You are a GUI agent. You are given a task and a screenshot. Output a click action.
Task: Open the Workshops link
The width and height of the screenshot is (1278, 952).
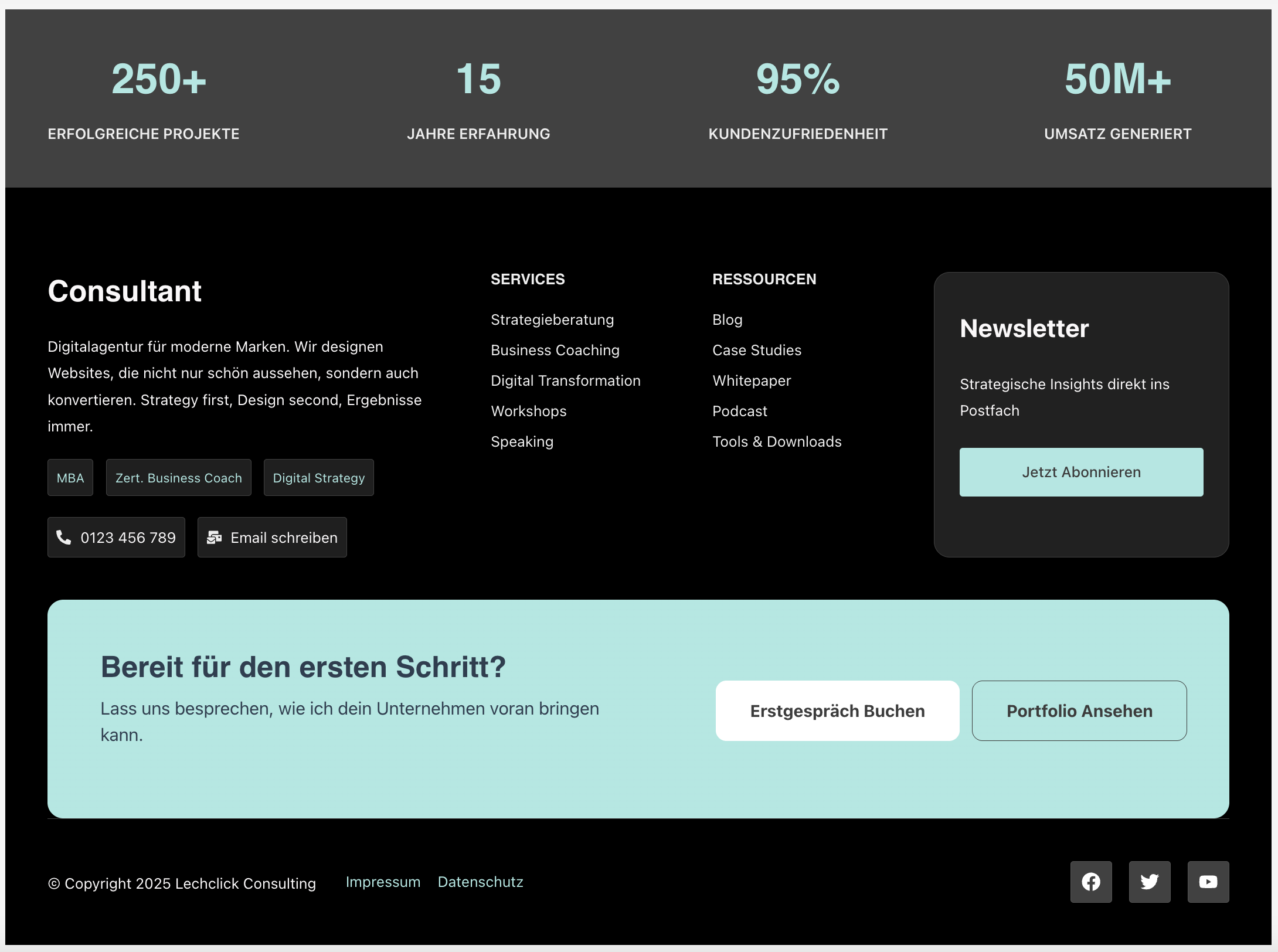coord(528,411)
